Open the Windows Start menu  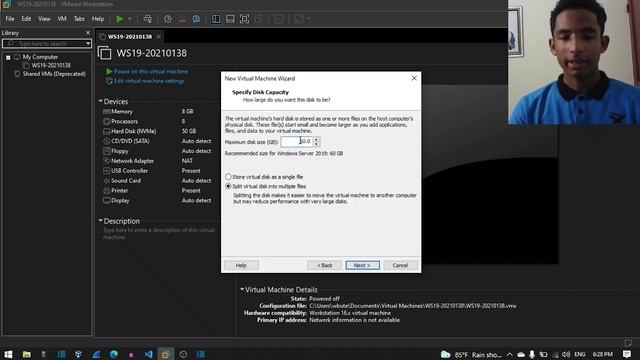[x=8, y=354]
